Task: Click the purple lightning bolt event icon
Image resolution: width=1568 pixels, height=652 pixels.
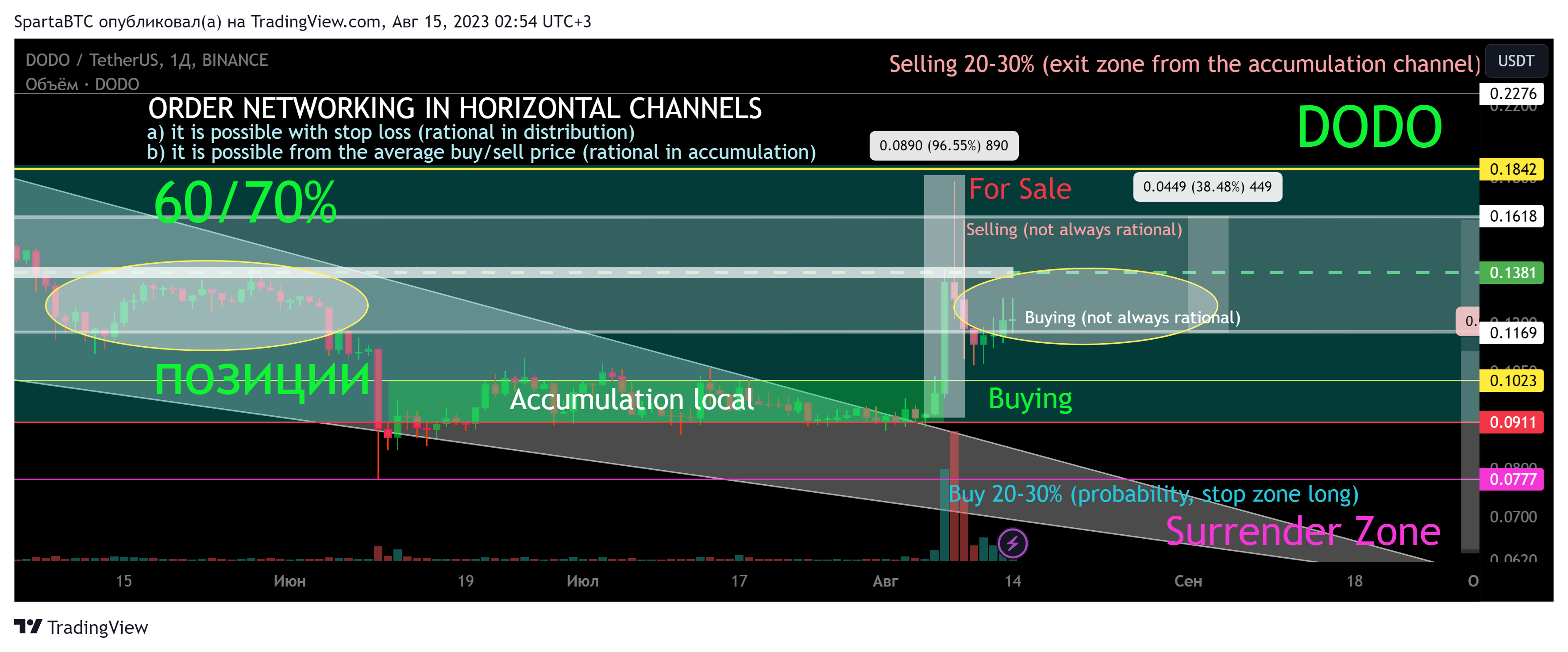Action: coord(1012,542)
